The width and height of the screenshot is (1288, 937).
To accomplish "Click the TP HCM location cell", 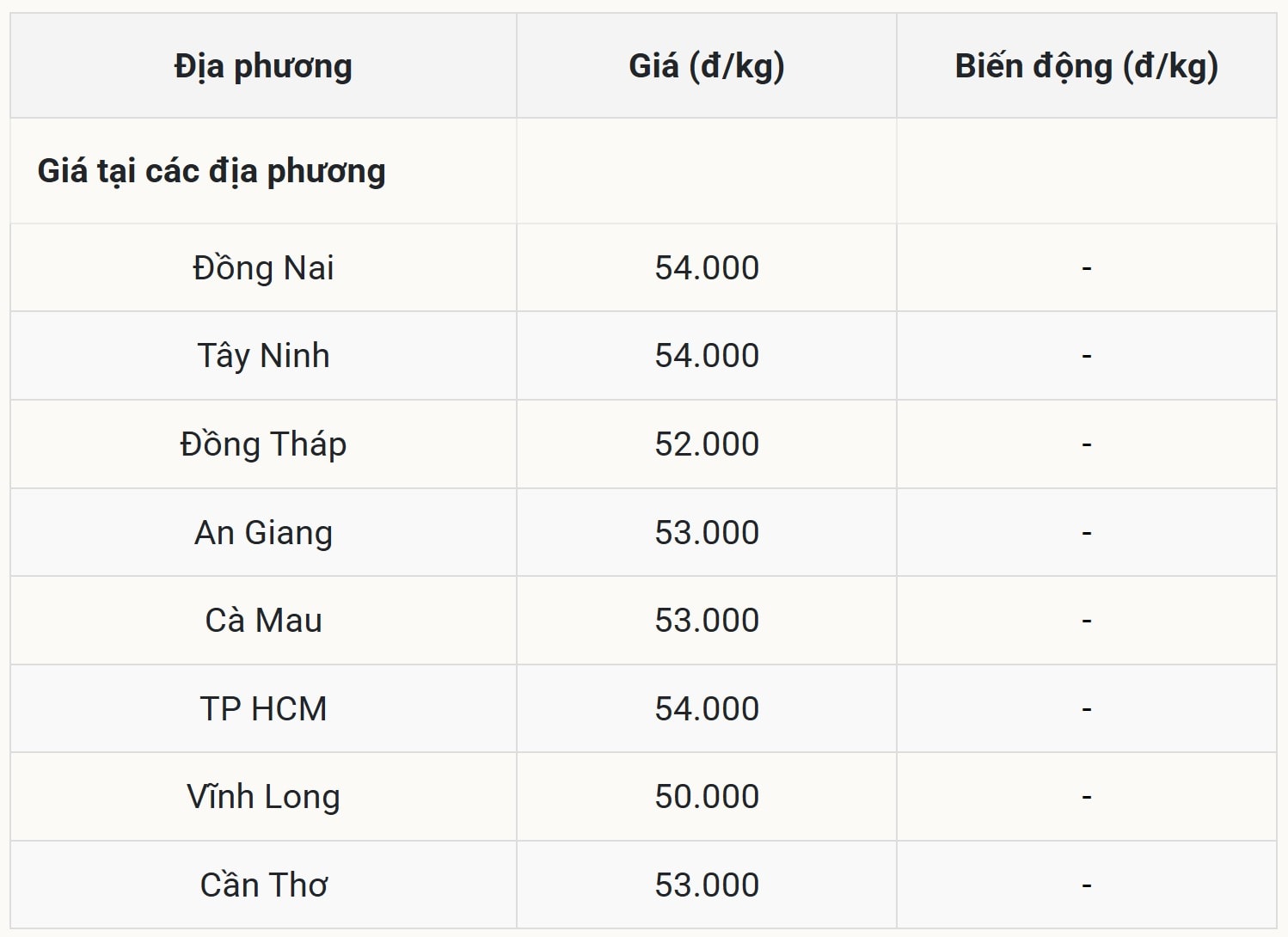I will click(x=263, y=709).
